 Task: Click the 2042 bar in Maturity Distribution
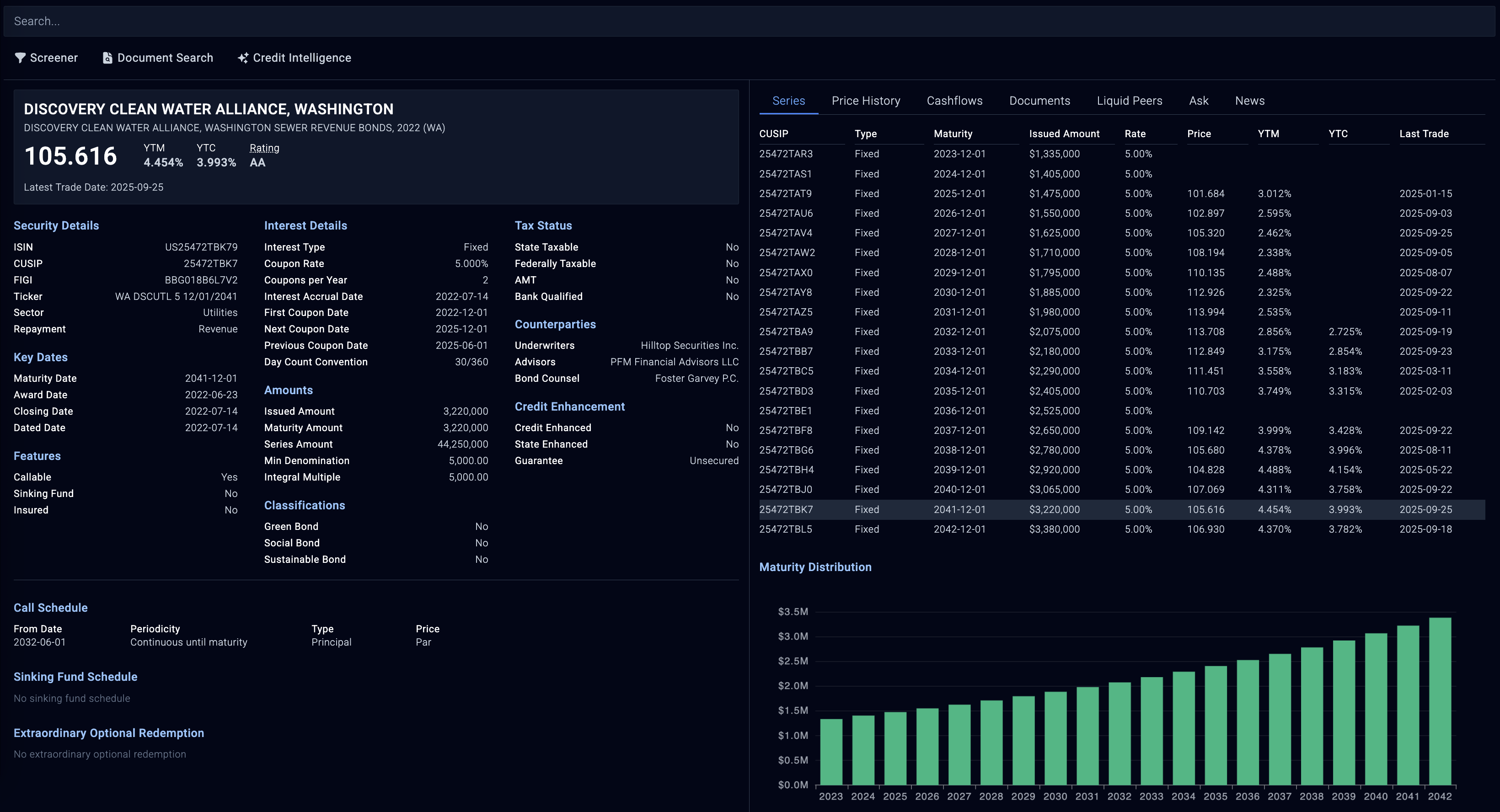pyautogui.click(x=1440, y=701)
